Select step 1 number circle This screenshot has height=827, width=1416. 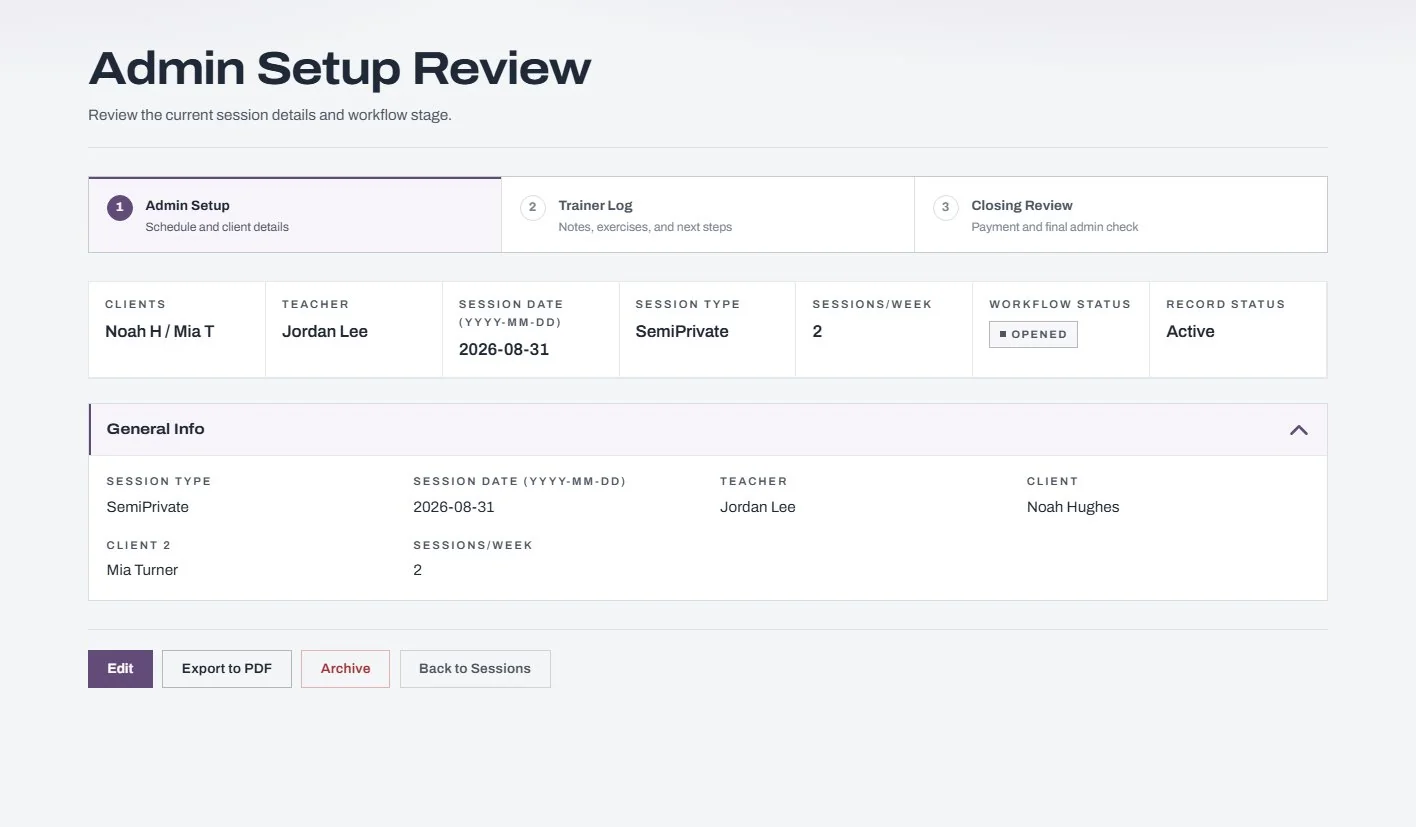point(120,208)
